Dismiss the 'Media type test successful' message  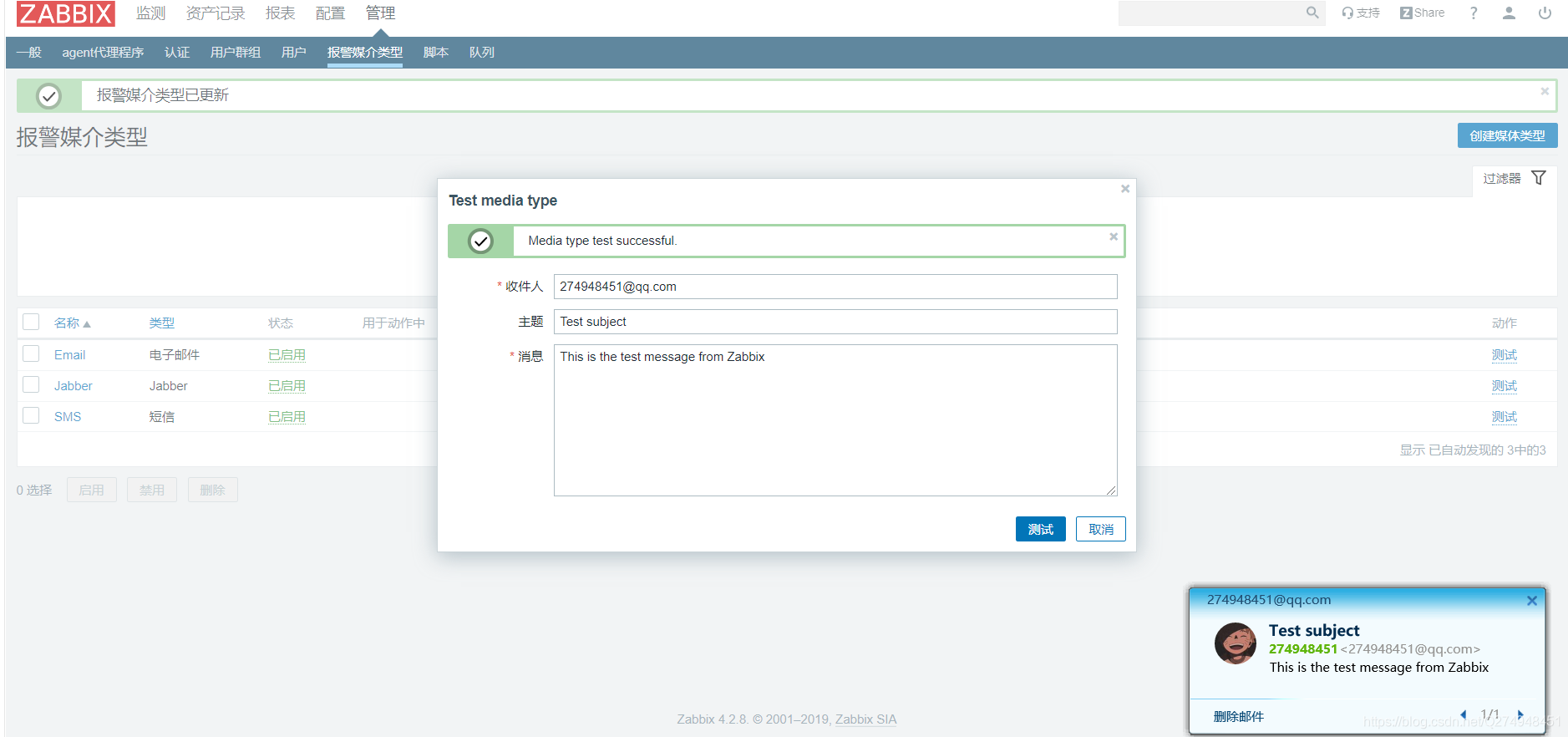(x=1114, y=237)
